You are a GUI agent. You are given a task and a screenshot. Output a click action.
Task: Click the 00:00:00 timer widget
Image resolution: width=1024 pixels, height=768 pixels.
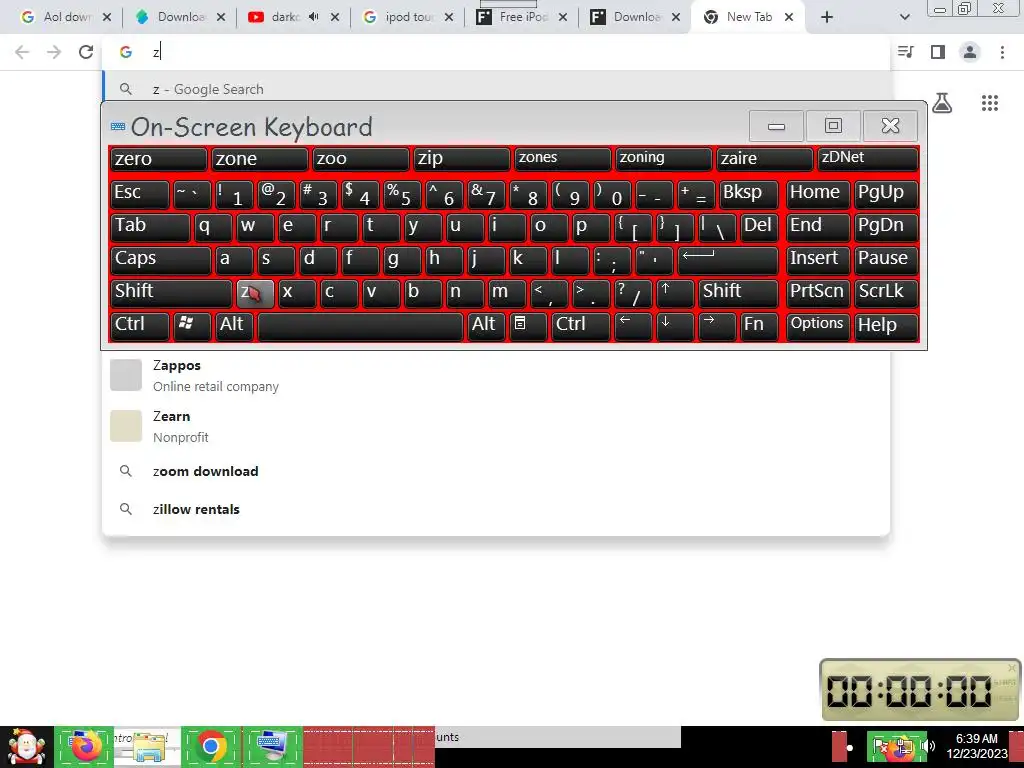[x=920, y=690]
